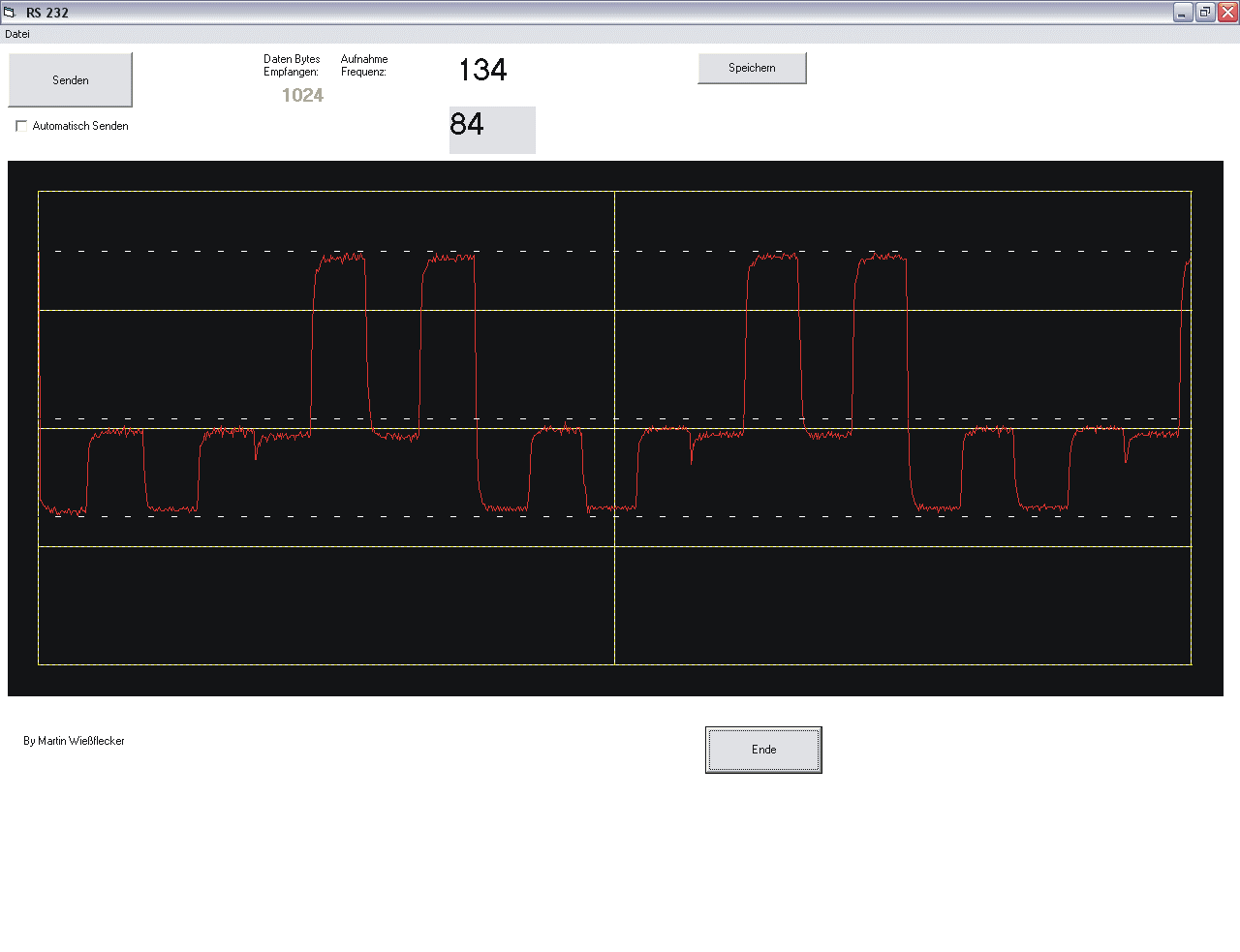Click the RS 232 title text
1240x952 pixels.
tap(47, 13)
